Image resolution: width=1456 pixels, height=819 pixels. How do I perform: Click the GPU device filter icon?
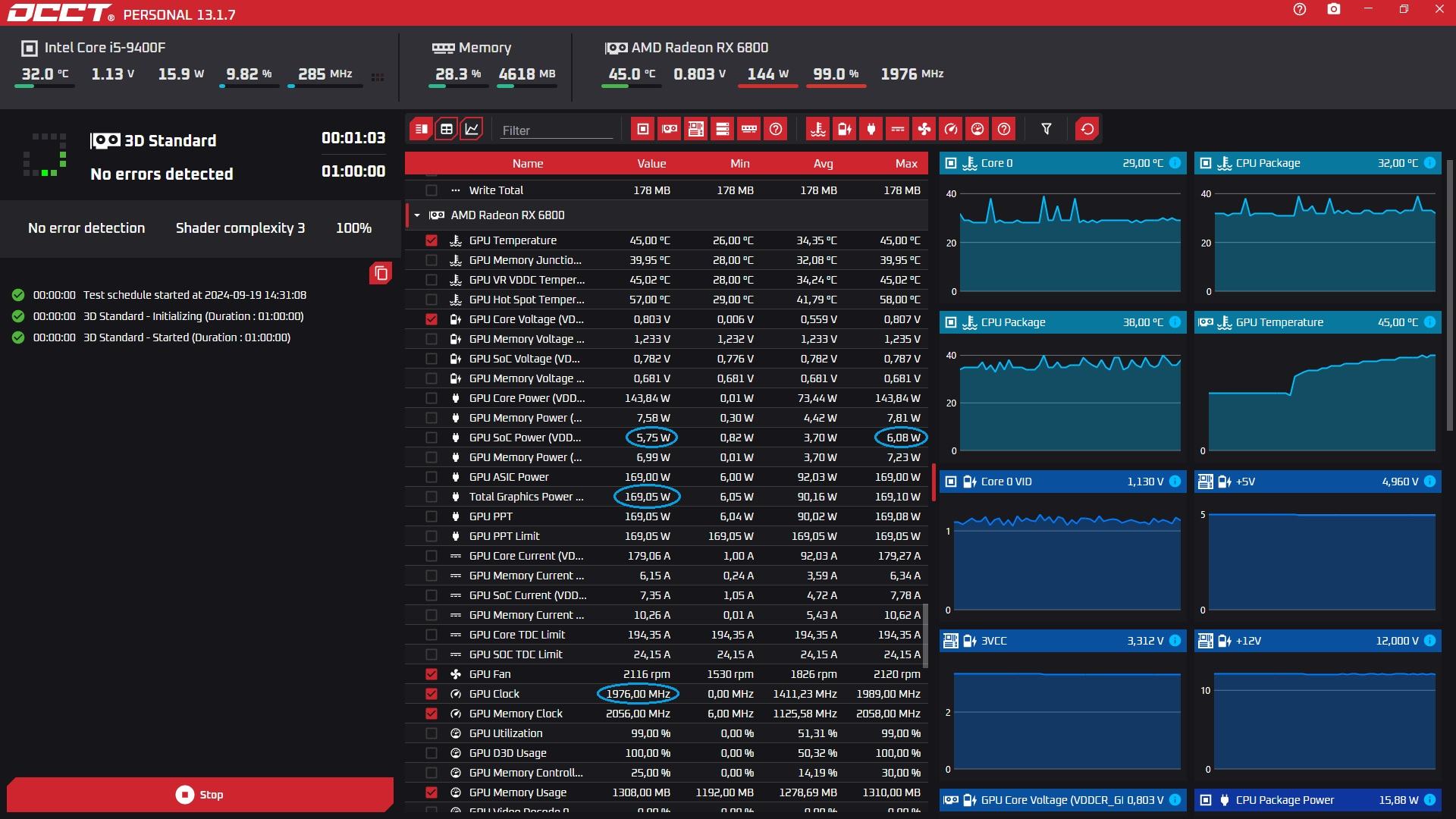(x=669, y=129)
